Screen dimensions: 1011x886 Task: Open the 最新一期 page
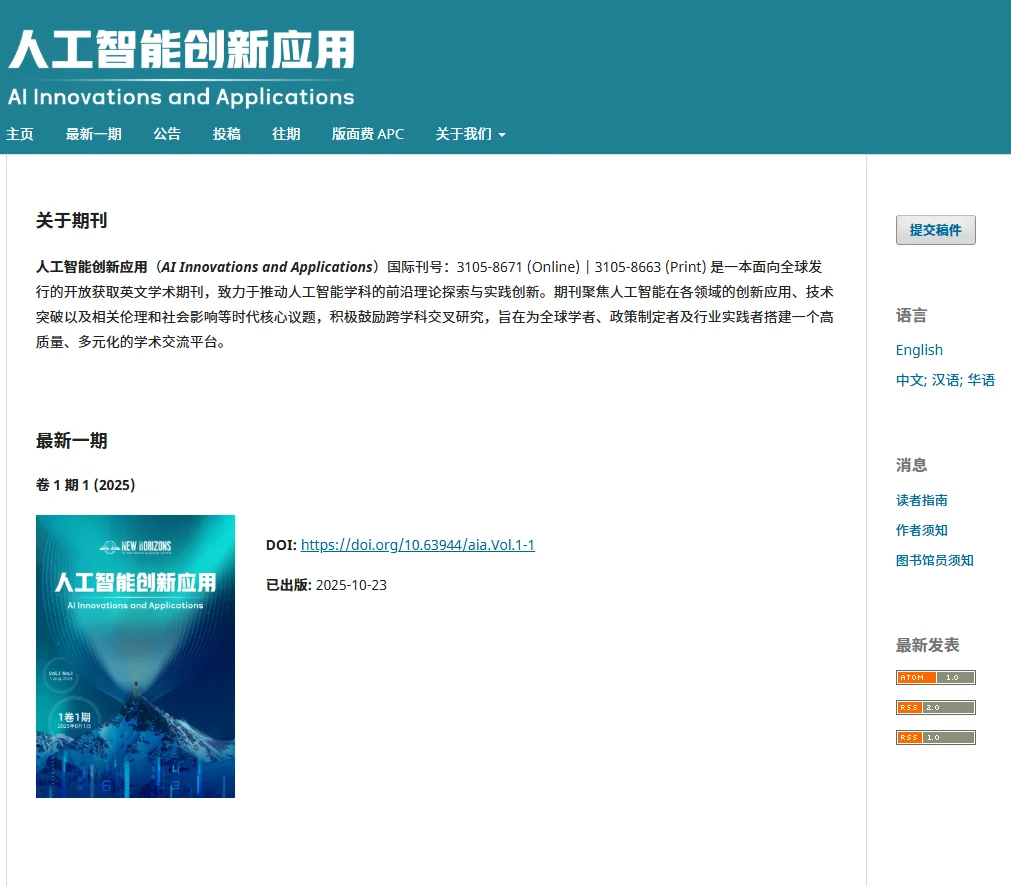pos(93,134)
